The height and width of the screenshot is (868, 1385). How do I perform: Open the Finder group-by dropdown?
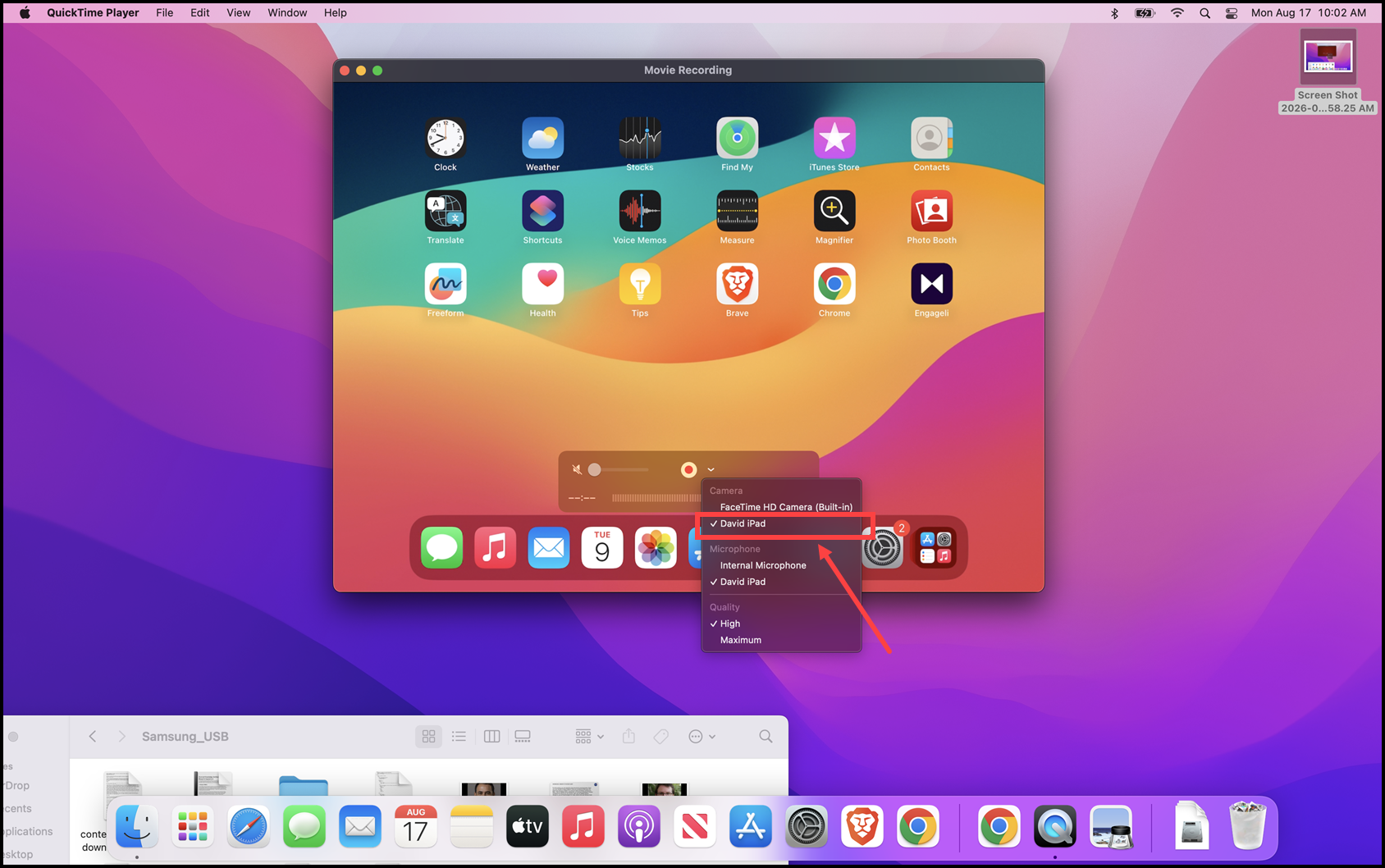pos(590,737)
